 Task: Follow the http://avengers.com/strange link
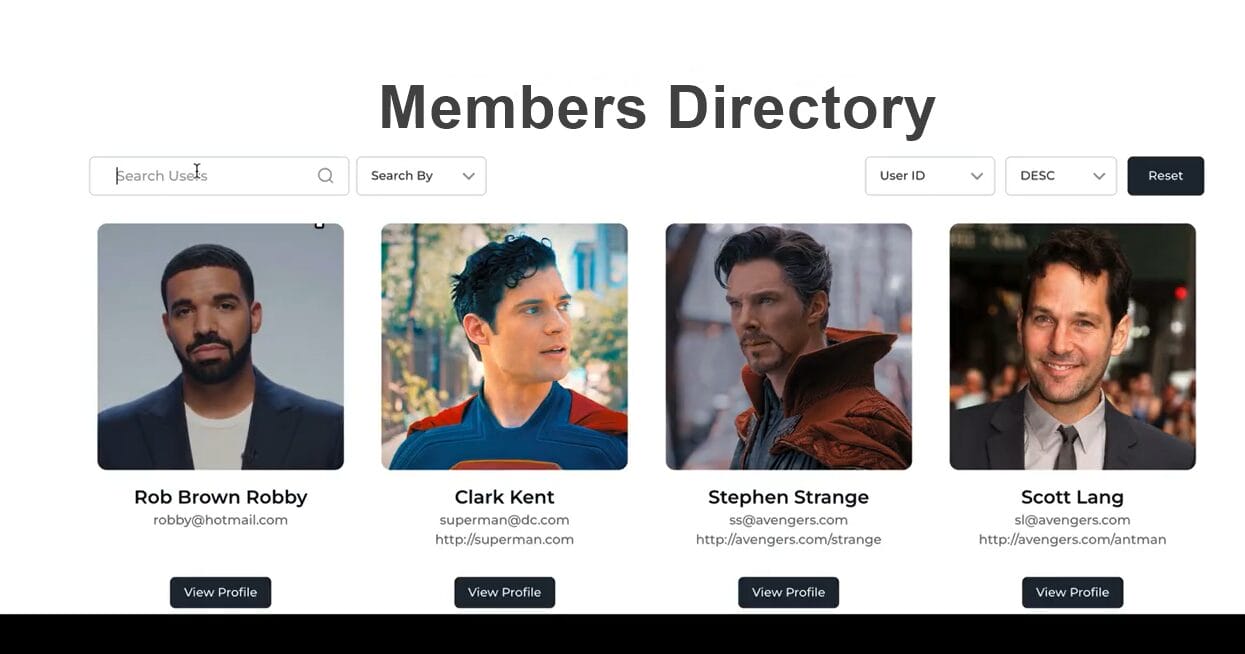pyautogui.click(x=788, y=540)
